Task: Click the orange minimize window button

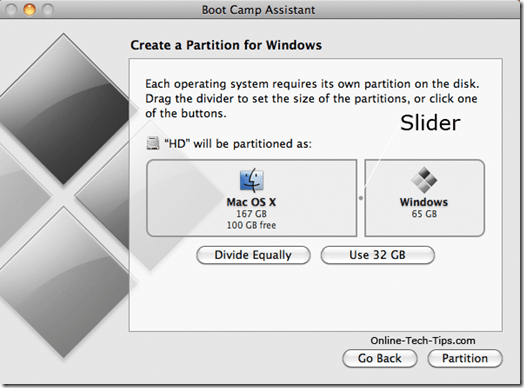Action: (29, 9)
